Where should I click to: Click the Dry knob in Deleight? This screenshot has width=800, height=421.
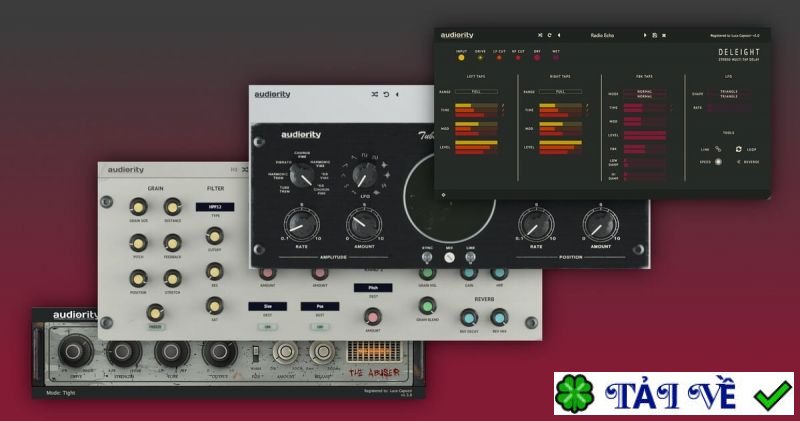[x=537, y=58]
